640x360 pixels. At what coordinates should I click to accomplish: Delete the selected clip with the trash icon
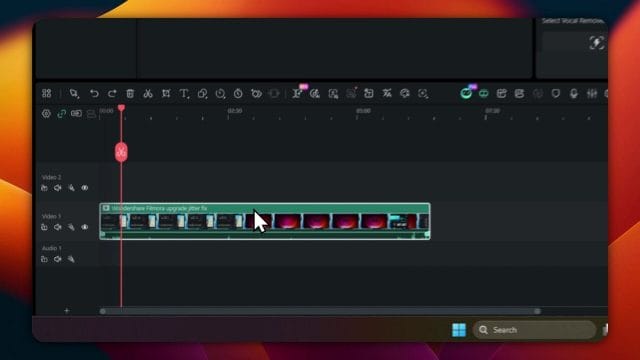pos(130,93)
